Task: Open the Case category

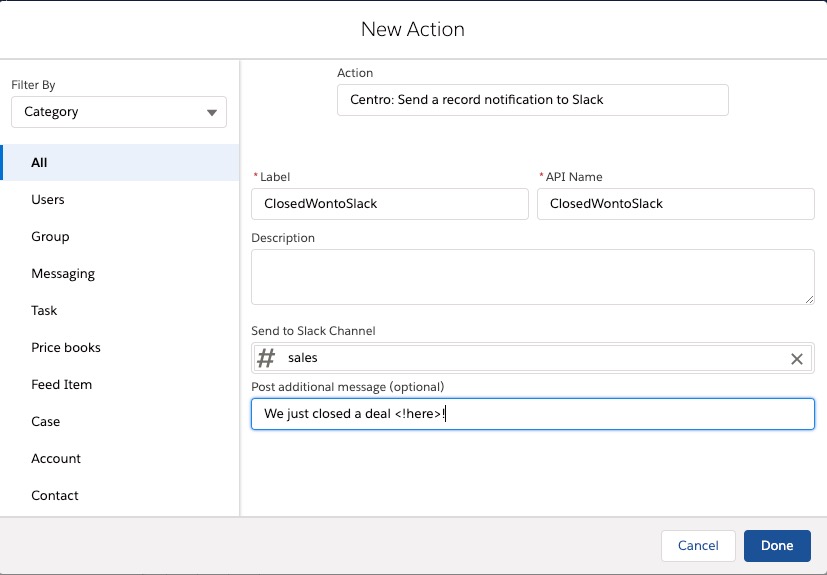Action: click(x=46, y=421)
